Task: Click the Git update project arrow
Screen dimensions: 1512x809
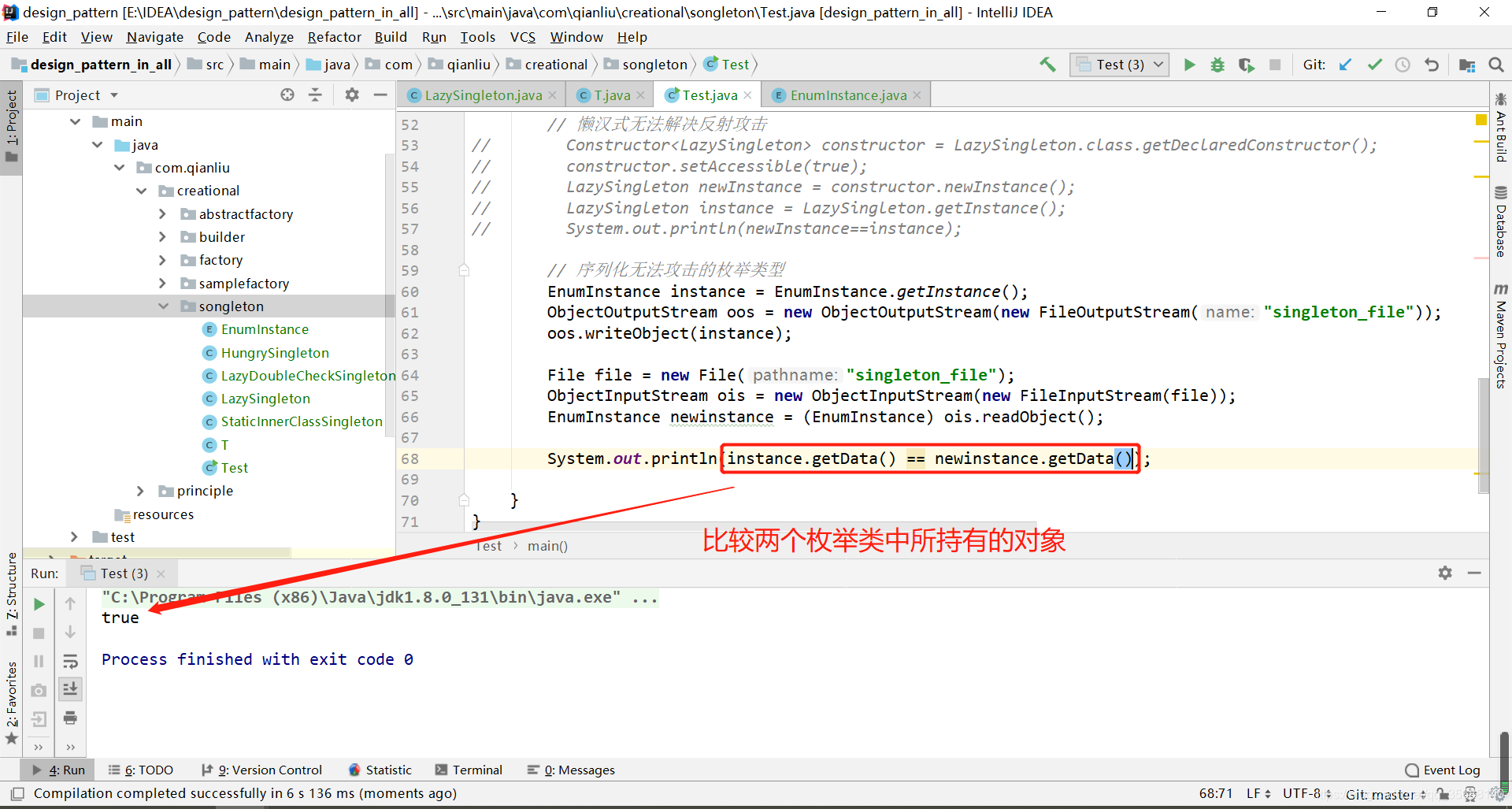Action: (1345, 65)
